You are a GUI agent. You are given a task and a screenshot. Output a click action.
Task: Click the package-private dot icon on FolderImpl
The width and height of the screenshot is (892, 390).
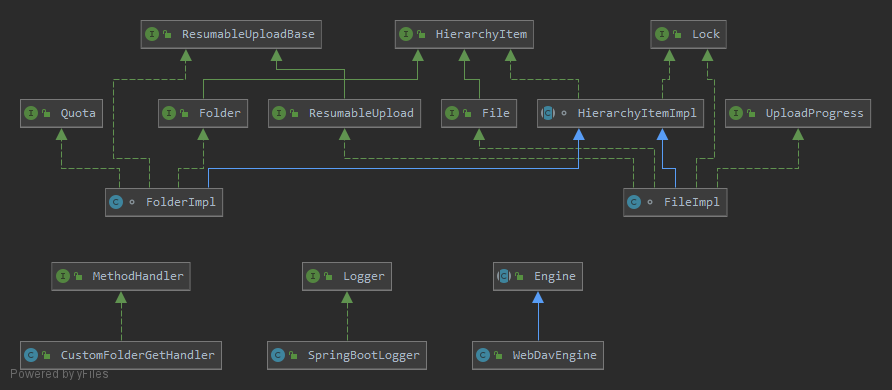[x=132, y=202]
